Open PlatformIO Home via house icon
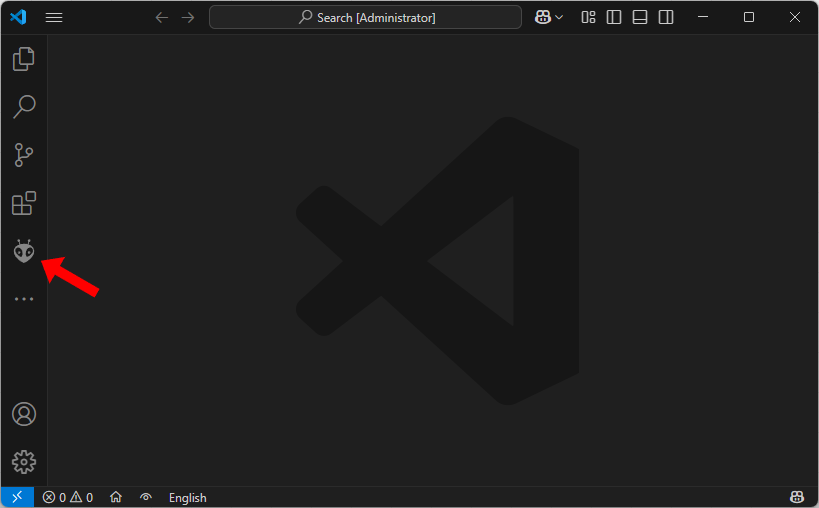Viewport: 819px width, 508px height. coord(116,497)
